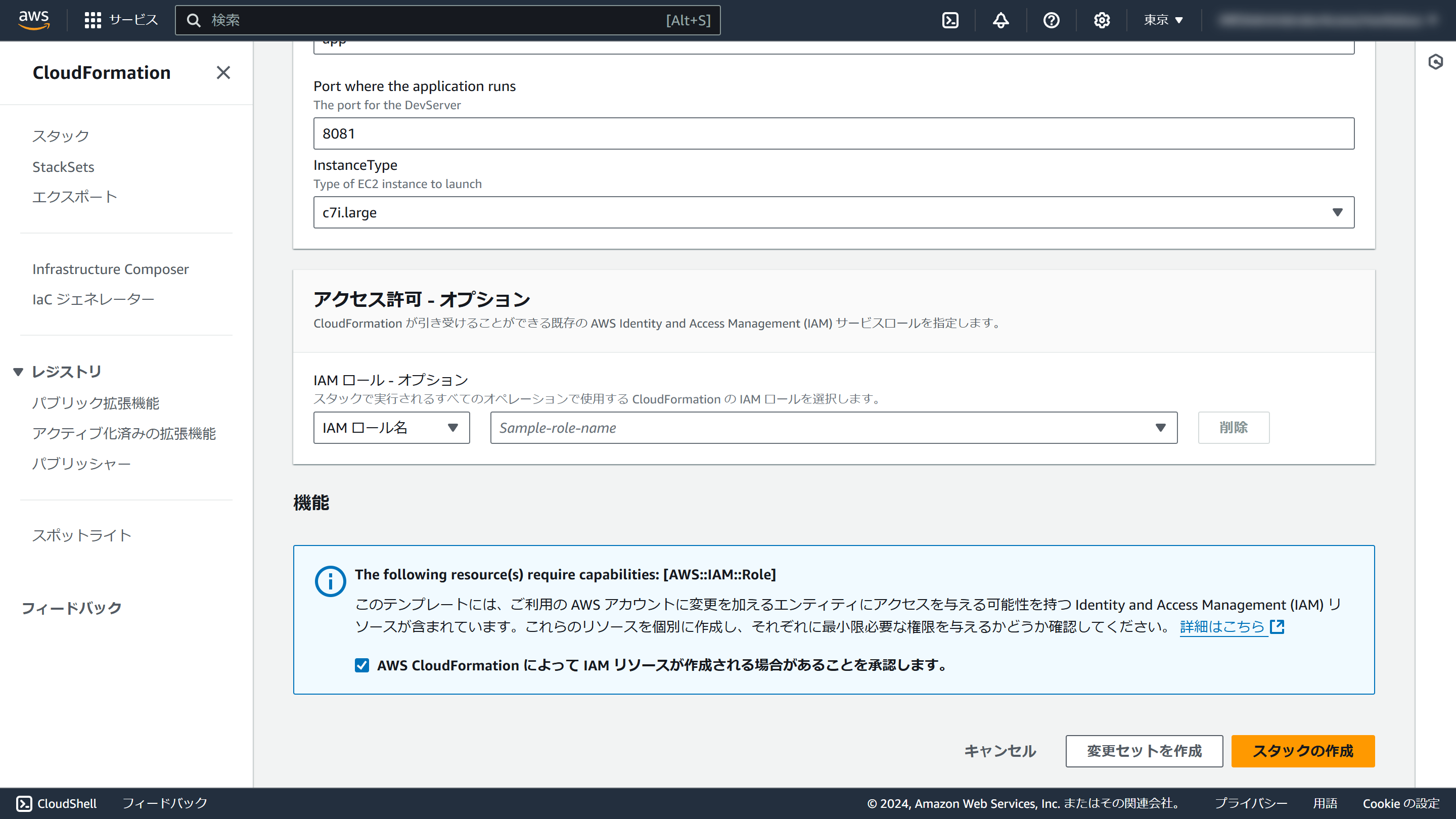Viewport: 1456px width, 819px height.
Task: Open the settings gear icon
Action: click(x=1101, y=20)
